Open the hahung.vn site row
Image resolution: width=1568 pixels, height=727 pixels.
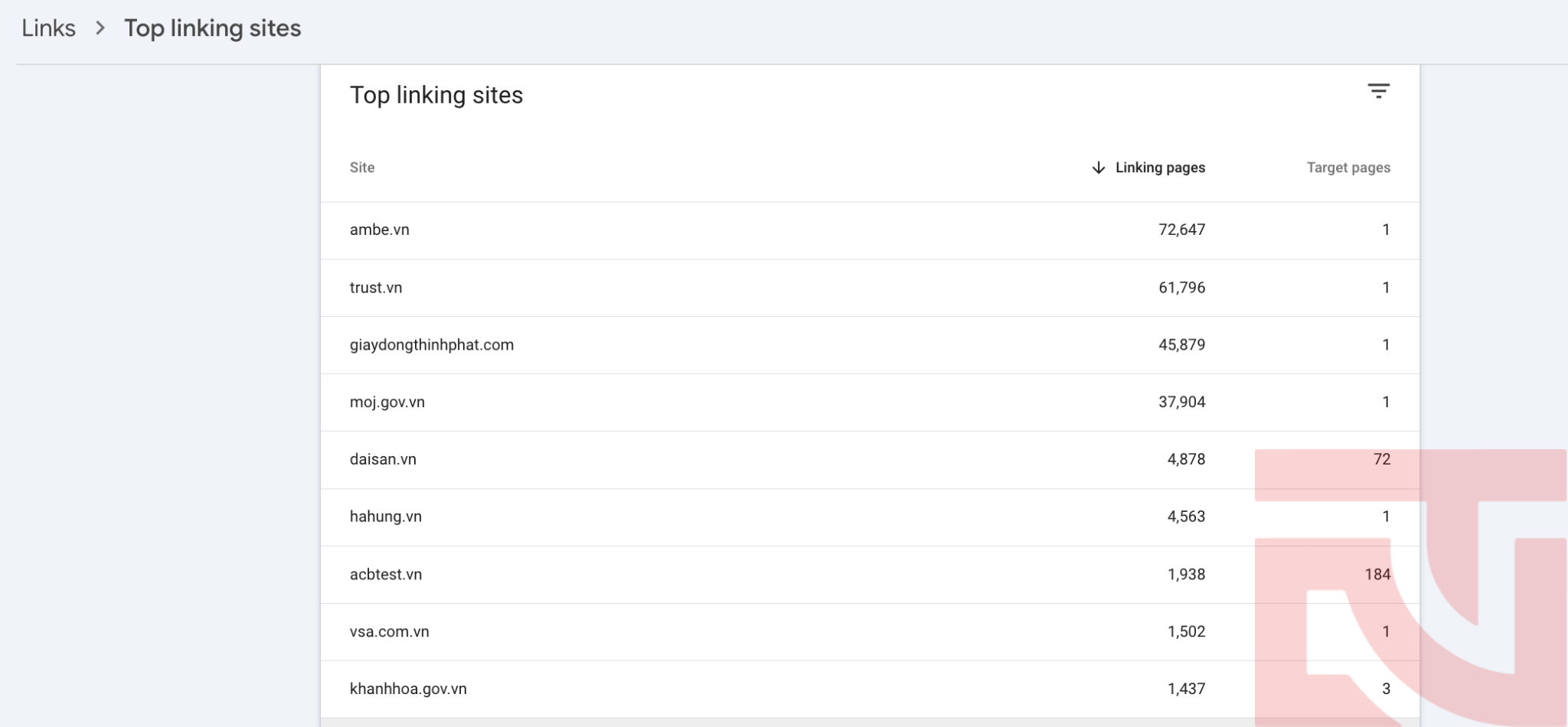point(870,517)
